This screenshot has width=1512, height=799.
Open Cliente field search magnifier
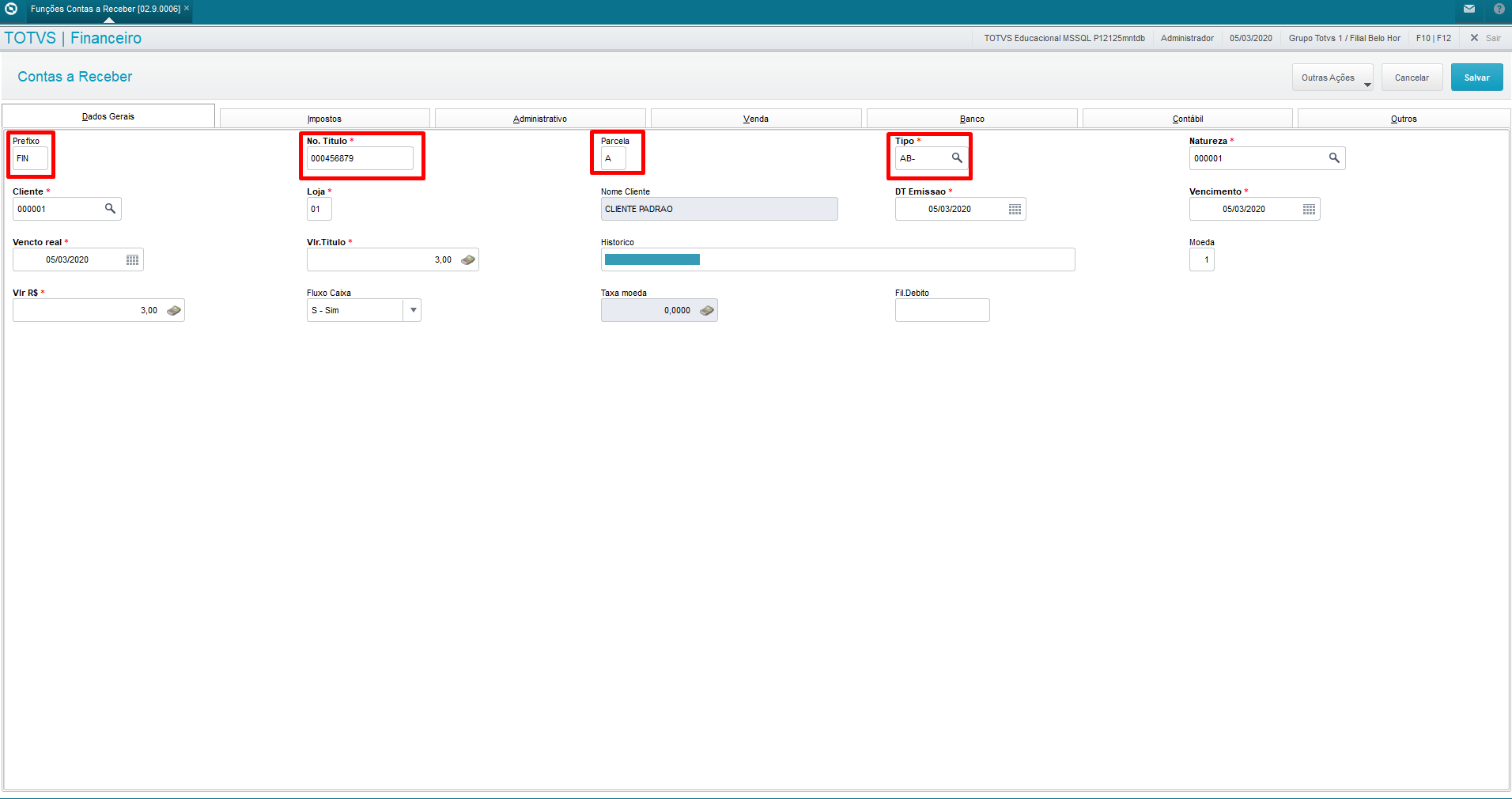pos(110,209)
